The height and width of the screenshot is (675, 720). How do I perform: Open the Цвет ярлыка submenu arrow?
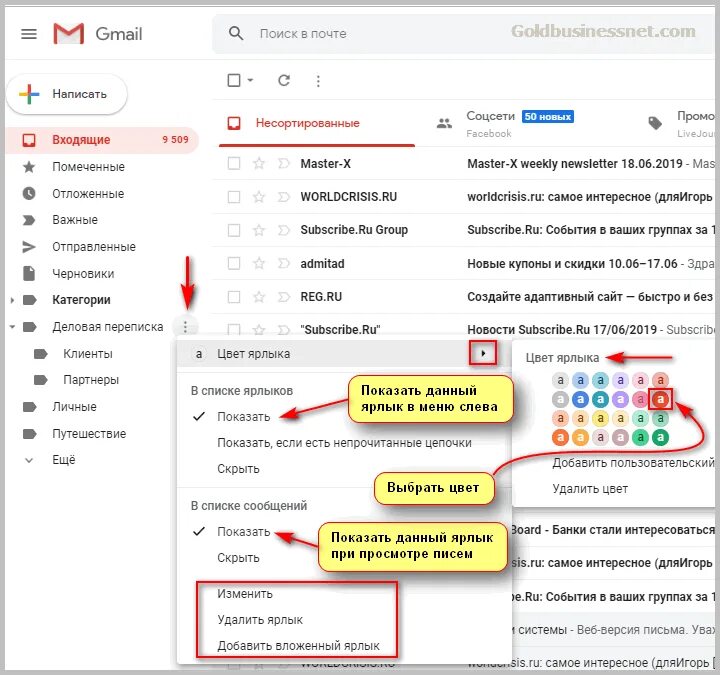483,353
